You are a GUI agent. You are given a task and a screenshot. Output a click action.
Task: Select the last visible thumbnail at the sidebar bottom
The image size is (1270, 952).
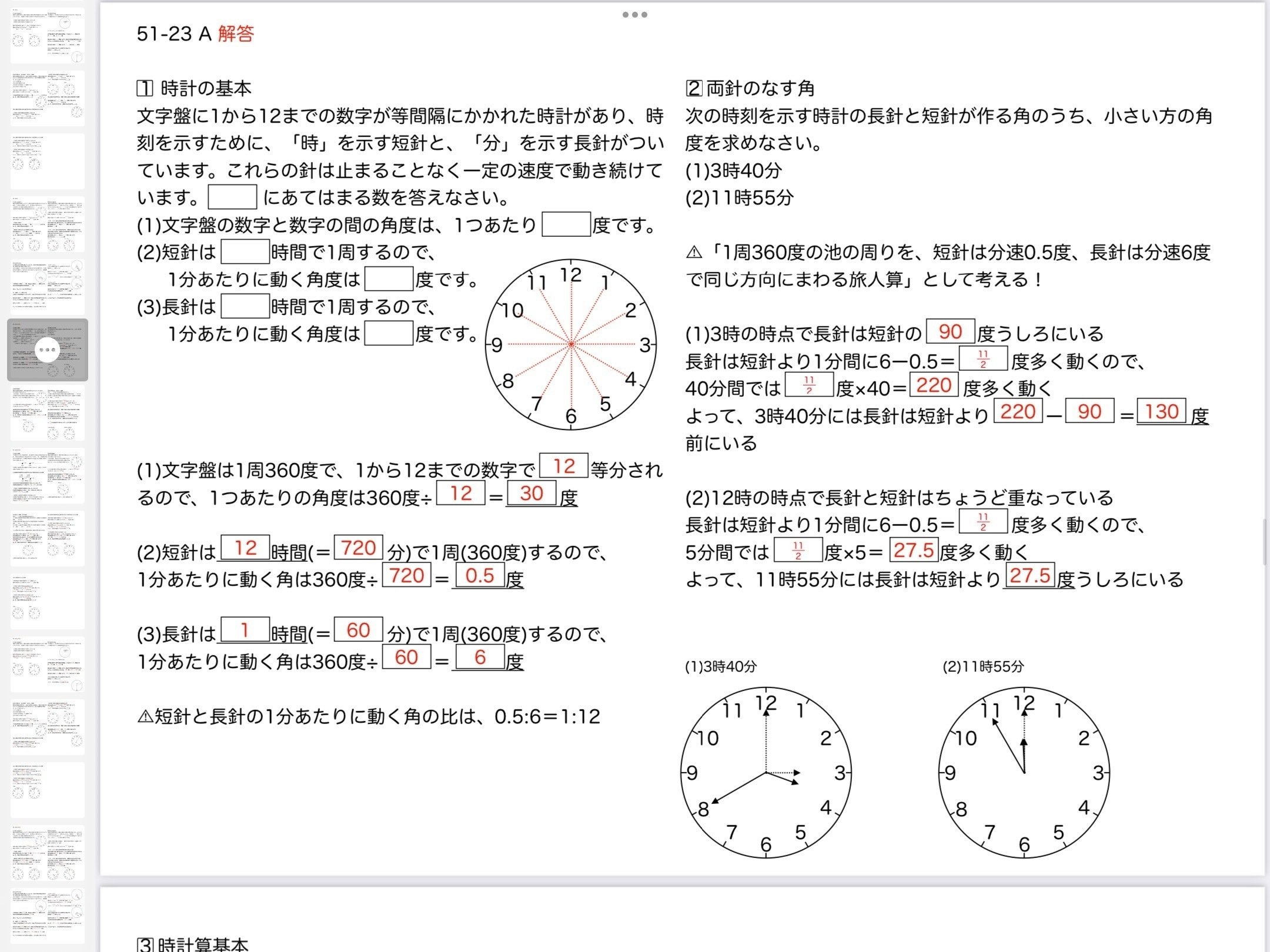(x=48, y=916)
